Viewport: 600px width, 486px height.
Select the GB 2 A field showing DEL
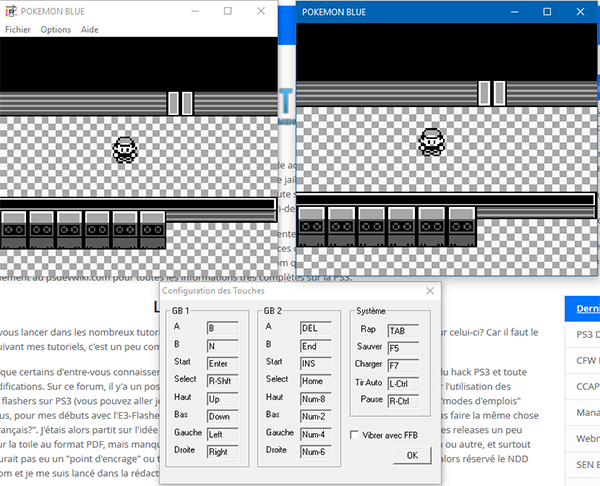coord(316,328)
